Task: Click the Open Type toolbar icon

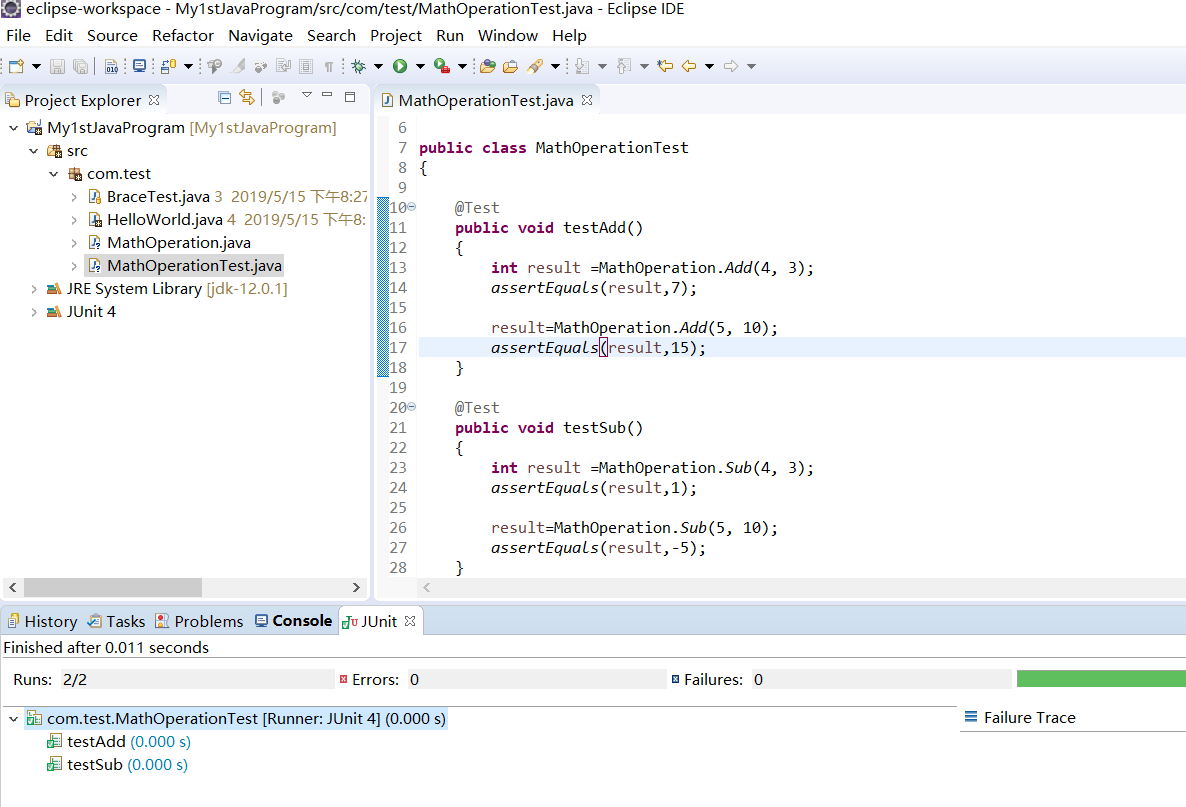Action: [x=488, y=67]
